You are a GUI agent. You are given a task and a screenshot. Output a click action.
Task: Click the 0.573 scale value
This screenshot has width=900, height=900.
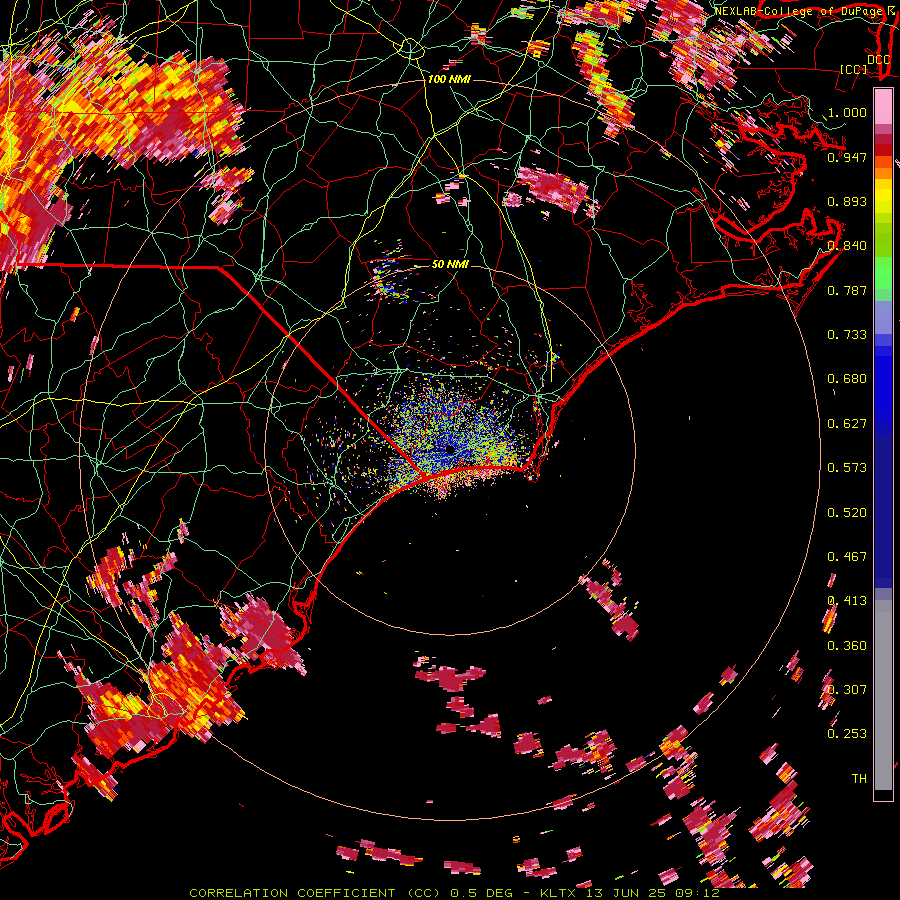[847, 468]
